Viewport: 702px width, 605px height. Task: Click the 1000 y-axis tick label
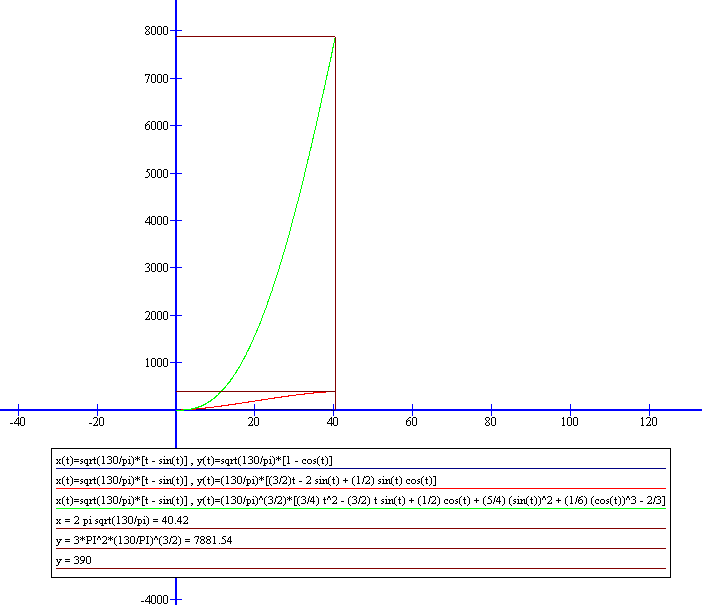click(156, 363)
